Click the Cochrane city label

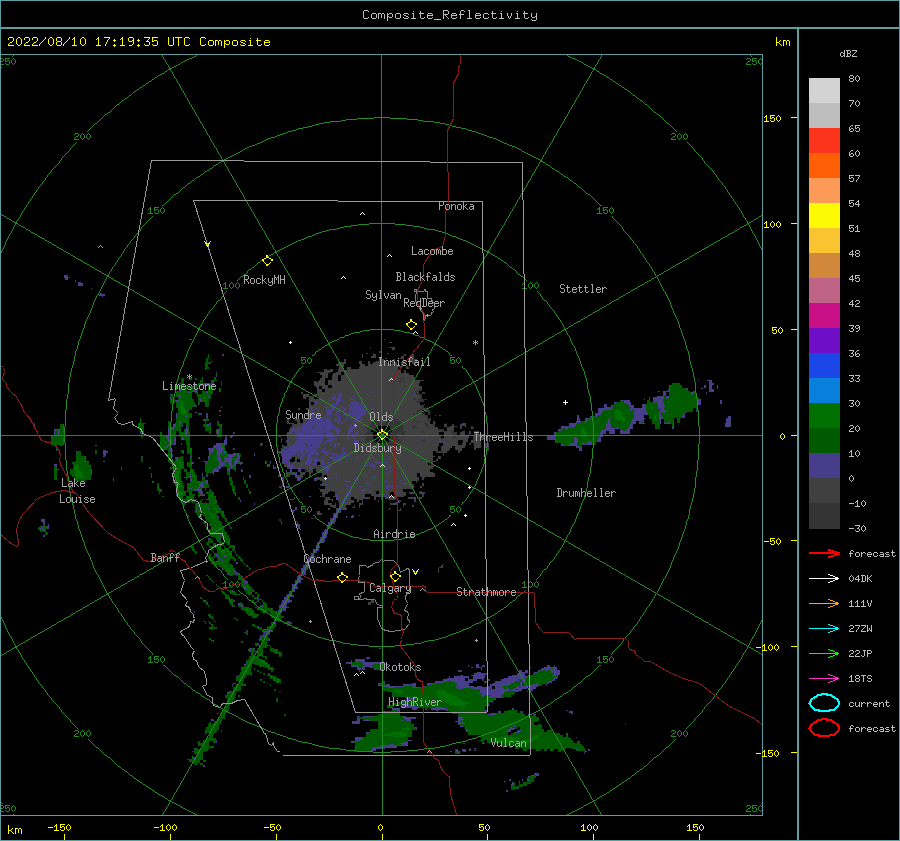(327, 559)
